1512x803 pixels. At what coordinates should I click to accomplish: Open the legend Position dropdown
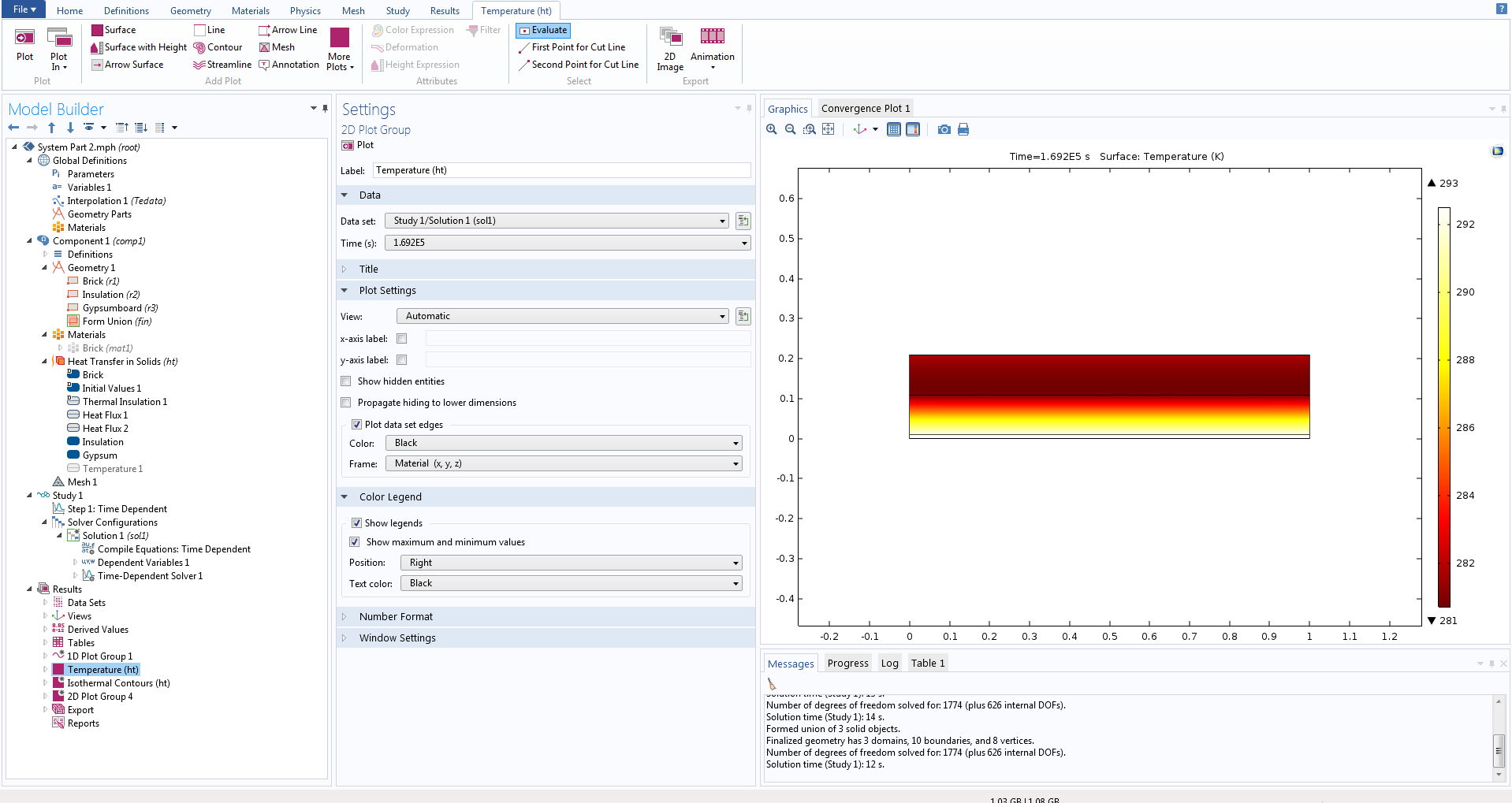(572, 563)
